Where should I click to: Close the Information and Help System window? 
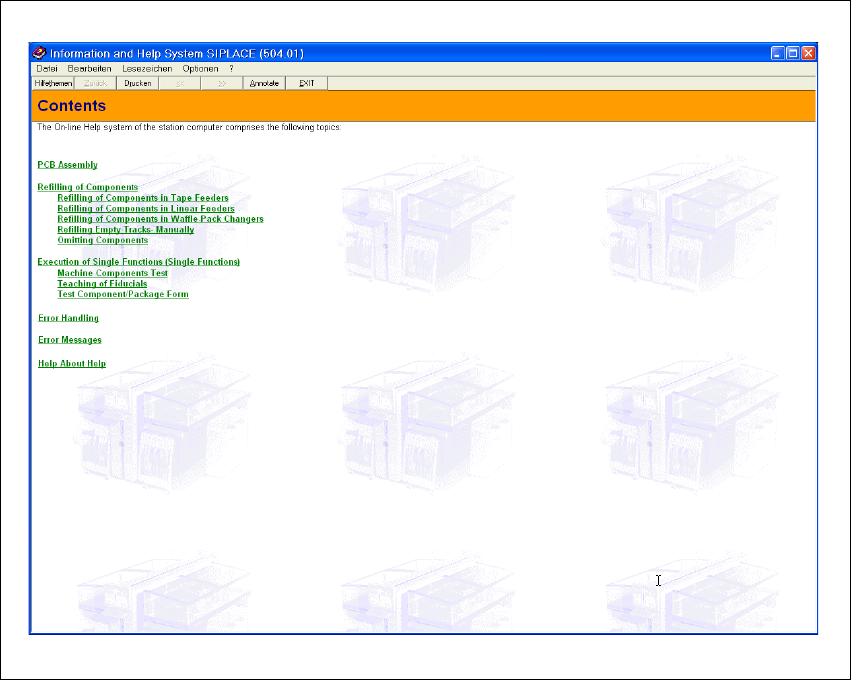(x=808, y=53)
